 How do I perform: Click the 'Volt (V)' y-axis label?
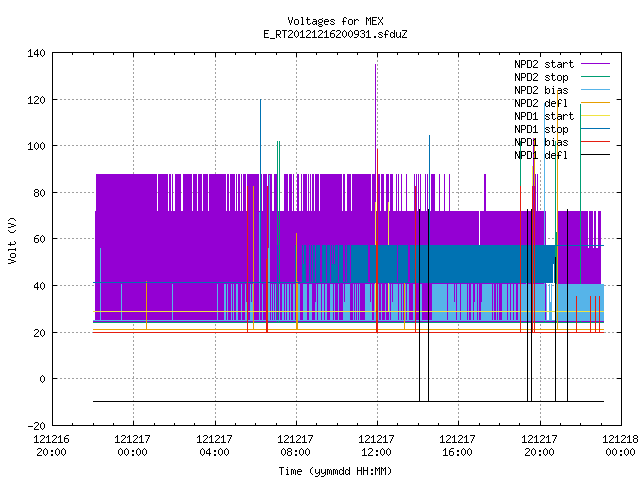pyautogui.click(x=12, y=240)
